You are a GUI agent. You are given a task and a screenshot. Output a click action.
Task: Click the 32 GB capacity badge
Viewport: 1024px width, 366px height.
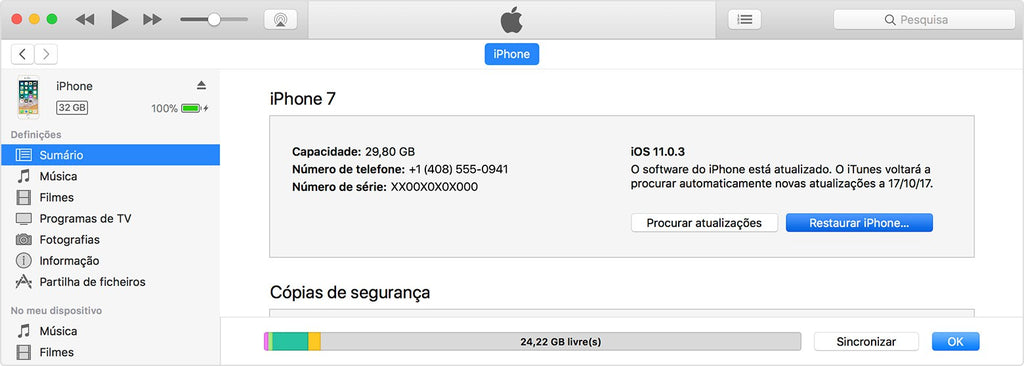(72, 108)
